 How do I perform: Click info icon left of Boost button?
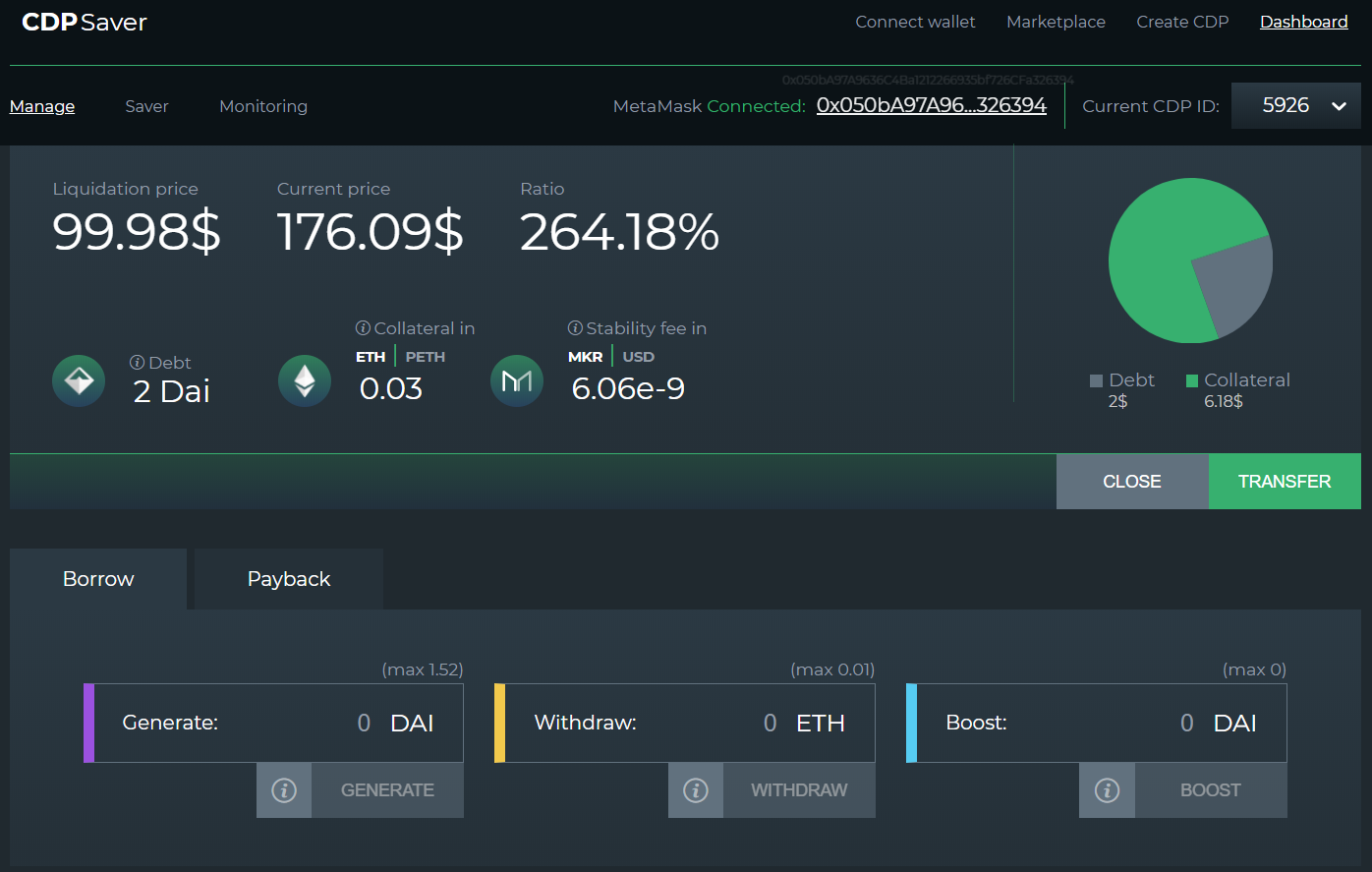(1107, 790)
